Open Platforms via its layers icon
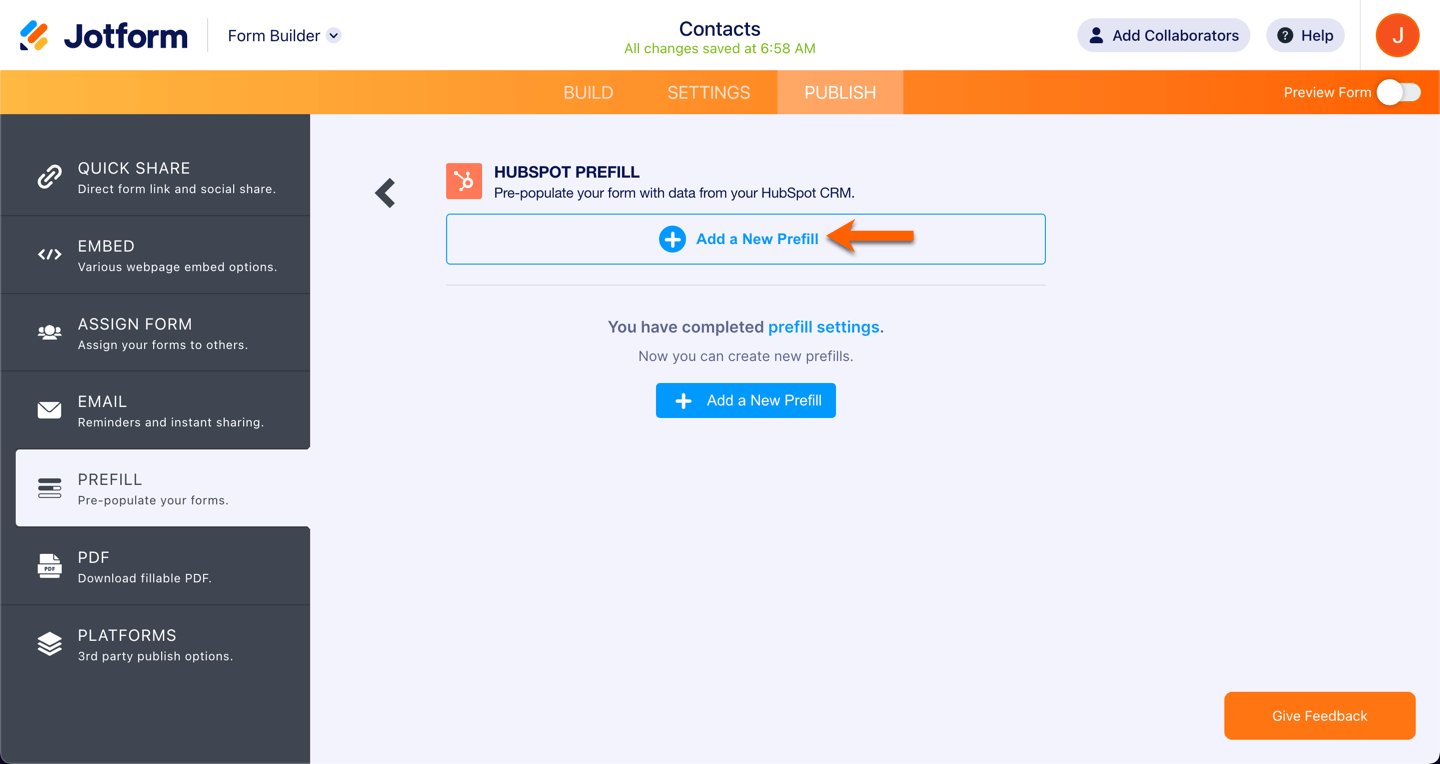Viewport: 1440px width, 764px height. (49, 644)
